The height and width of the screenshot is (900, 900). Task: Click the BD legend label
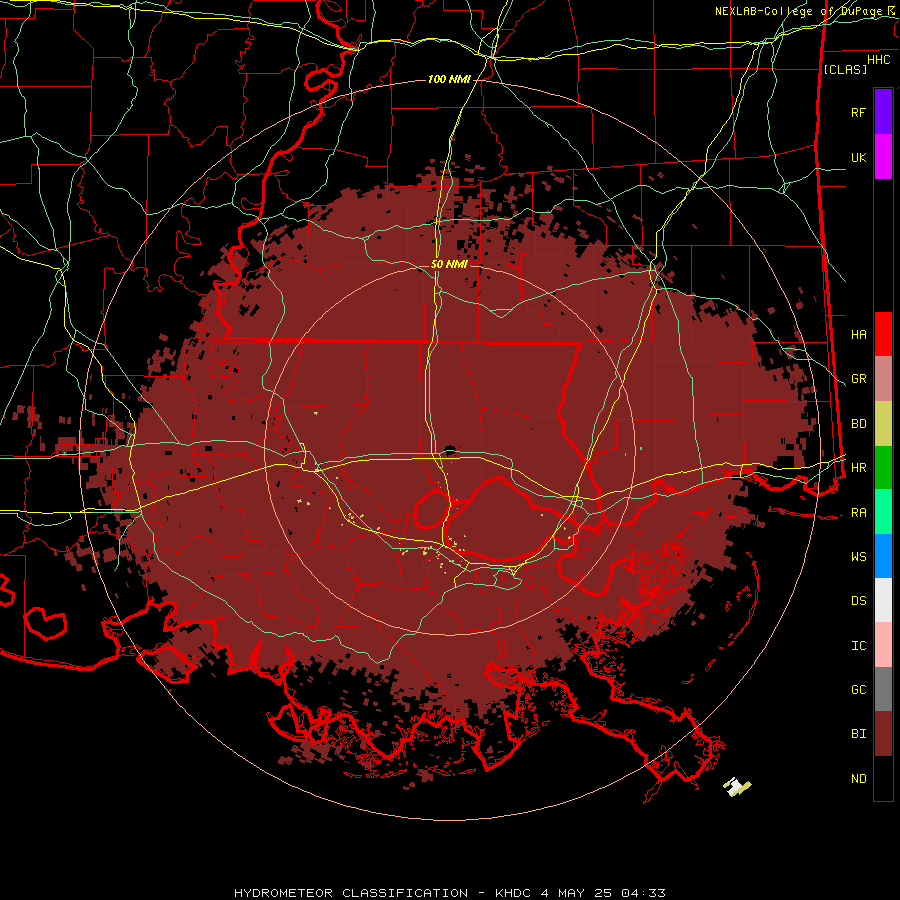[x=858, y=424]
